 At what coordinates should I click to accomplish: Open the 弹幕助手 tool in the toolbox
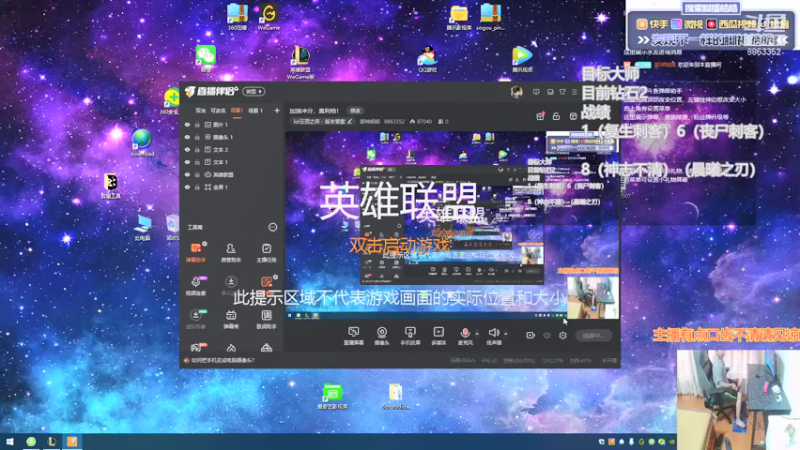pos(195,252)
